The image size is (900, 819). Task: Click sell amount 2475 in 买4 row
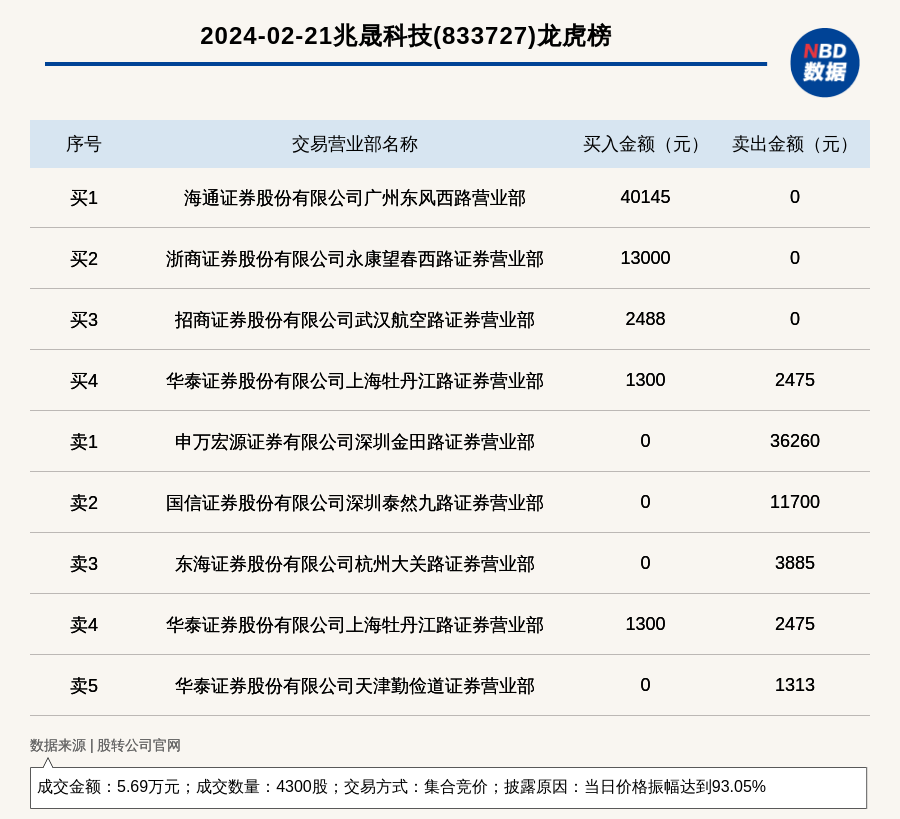(x=794, y=380)
